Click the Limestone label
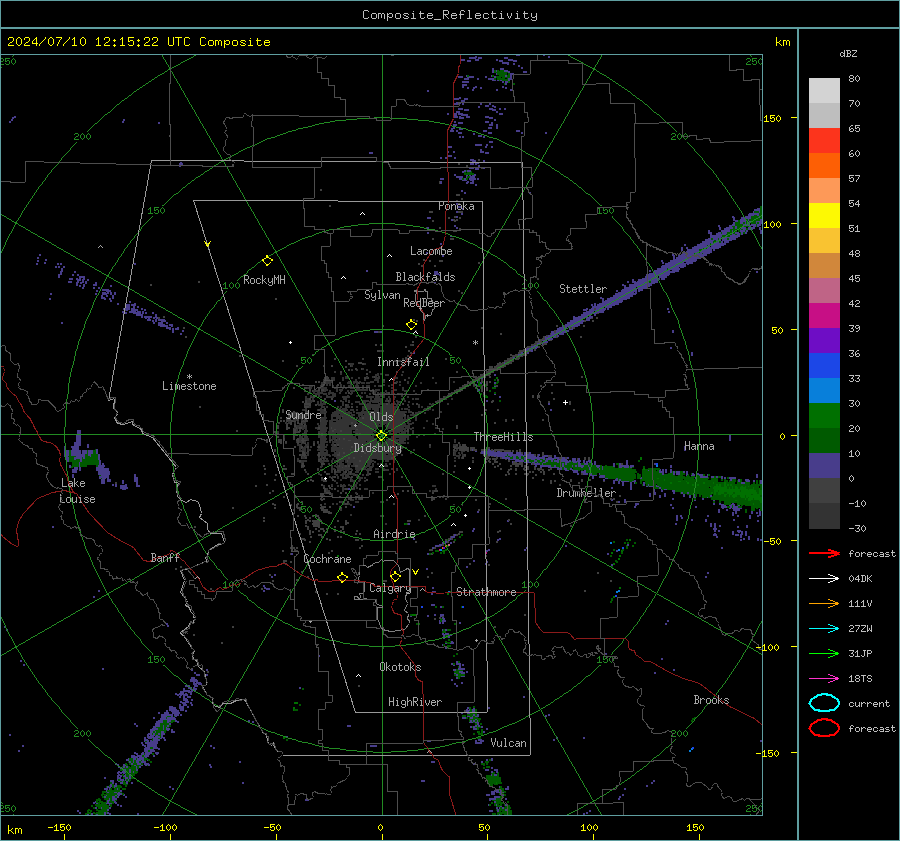This screenshot has width=900, height=841. tap(189, 386)
